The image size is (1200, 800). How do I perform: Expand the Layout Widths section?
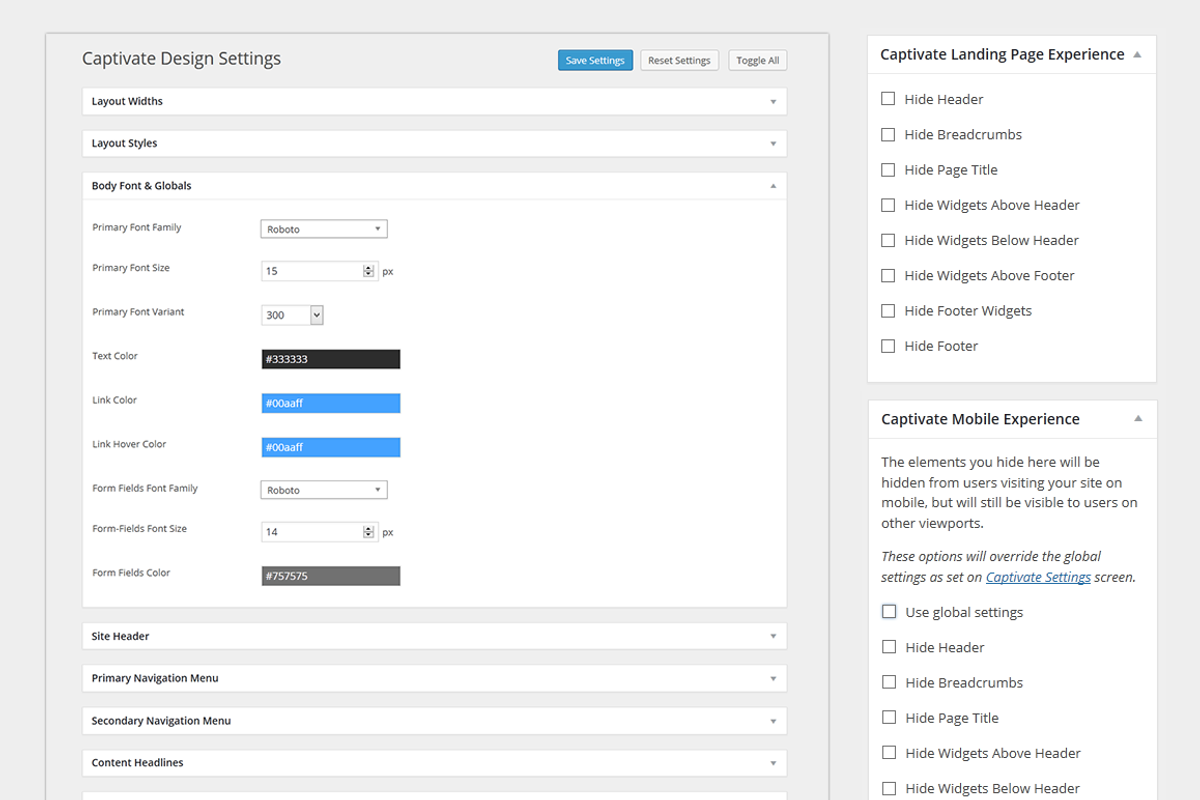pos(434,101)
